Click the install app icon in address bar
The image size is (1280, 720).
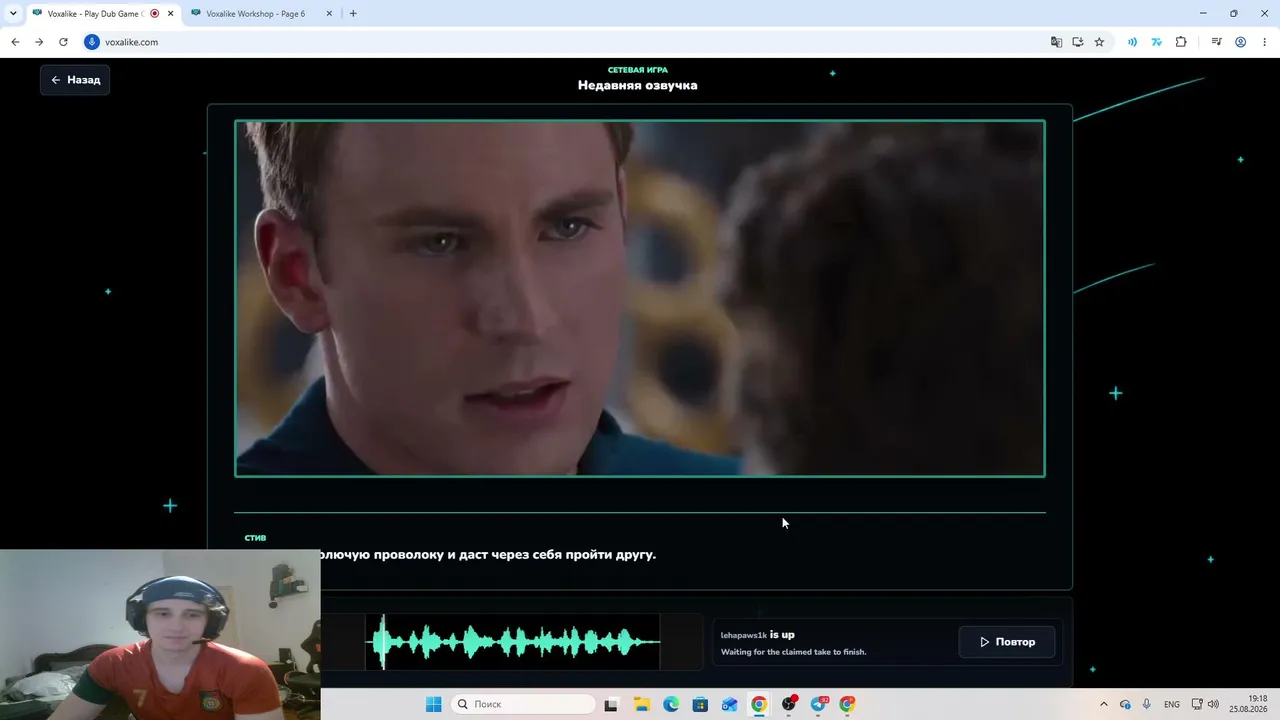(x=1078, y=42)
